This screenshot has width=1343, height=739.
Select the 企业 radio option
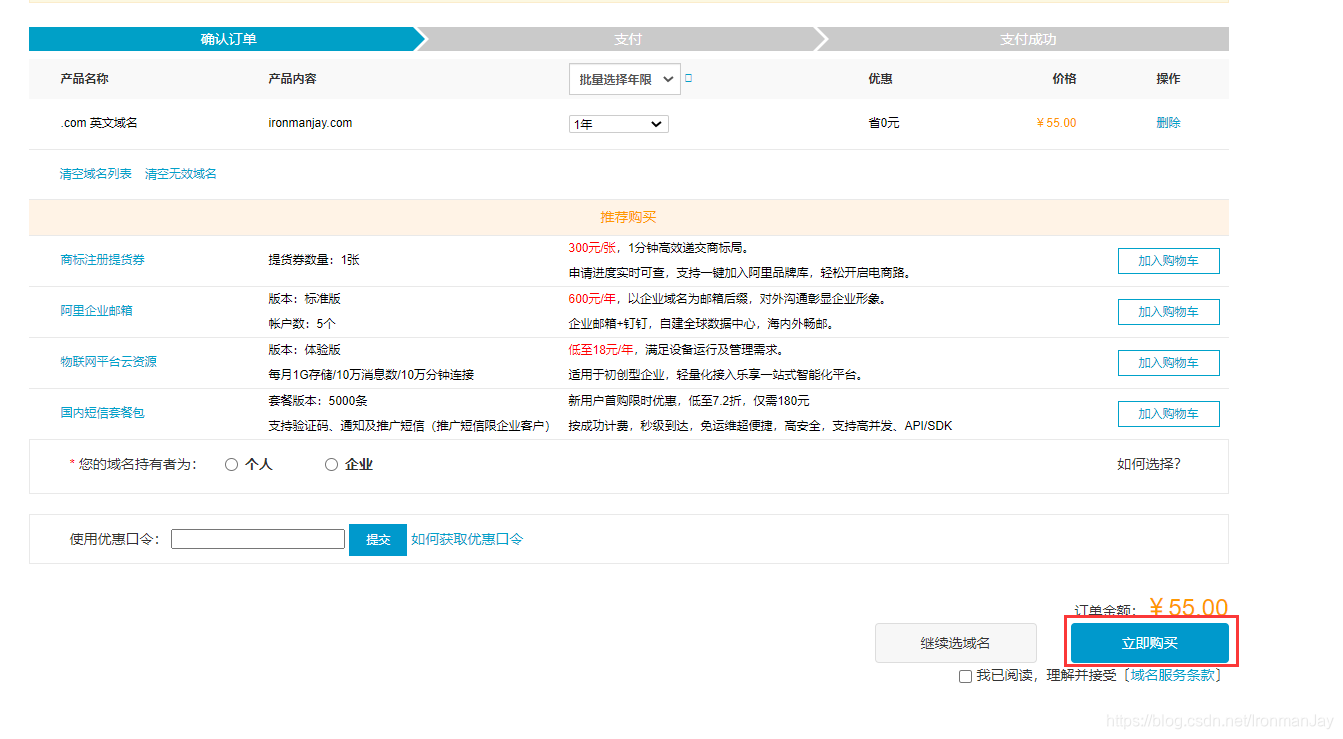pos(331,465)
